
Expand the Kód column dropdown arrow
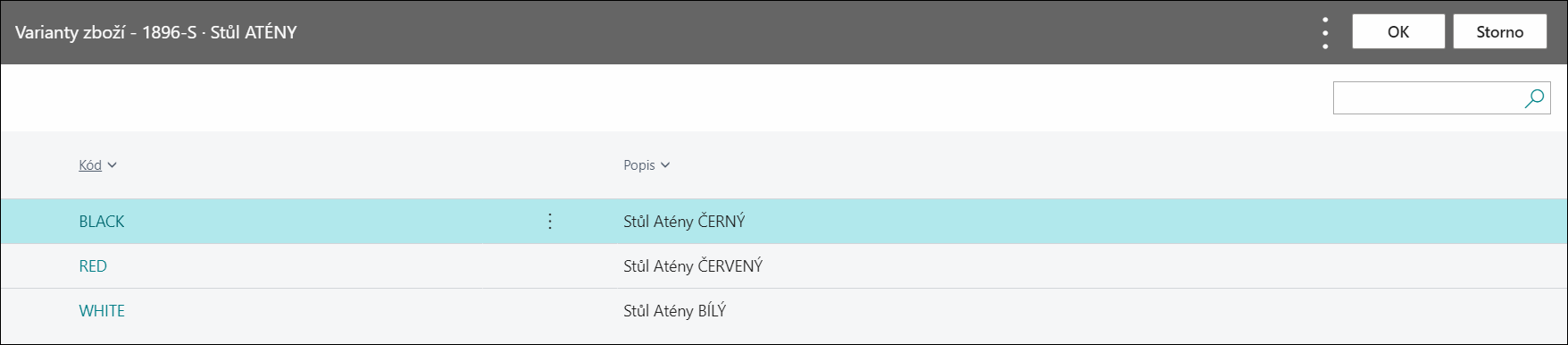click(x=113, y=165)
